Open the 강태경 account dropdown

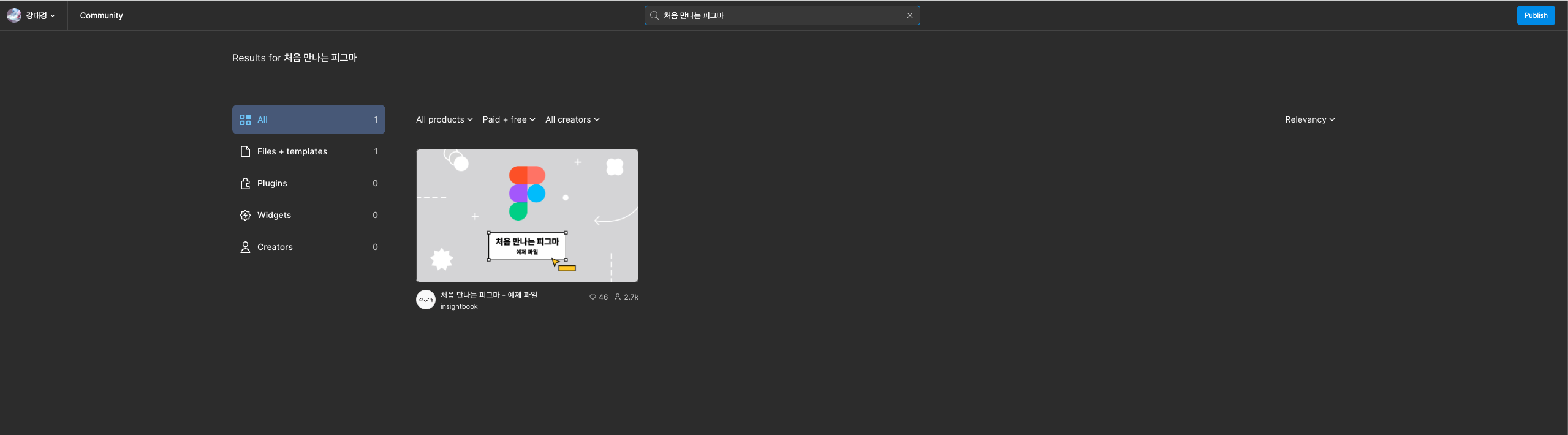tap(40, 15)
